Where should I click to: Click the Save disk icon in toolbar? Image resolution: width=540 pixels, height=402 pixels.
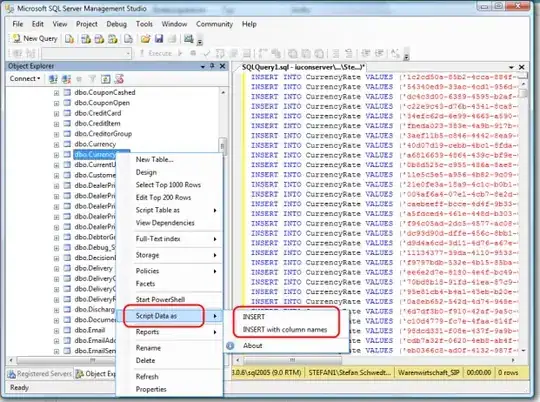[x=159, y=39]
